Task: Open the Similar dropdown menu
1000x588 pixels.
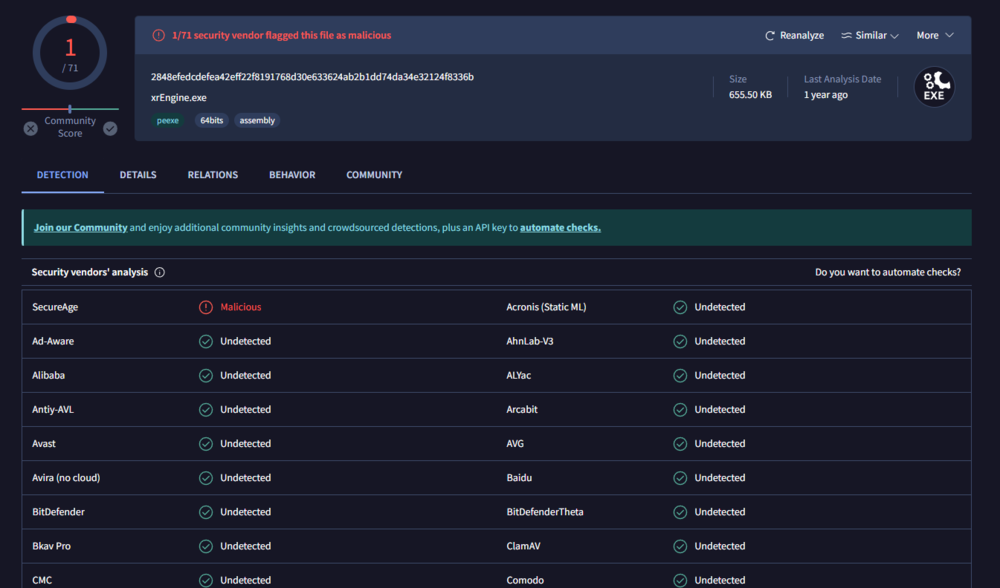Action: pos(869,35)
